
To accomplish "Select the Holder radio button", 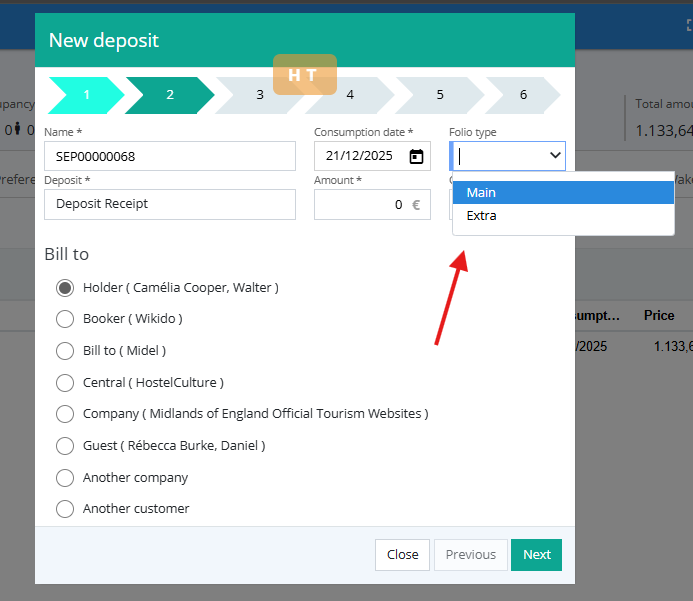I will (x=65, y=288).
